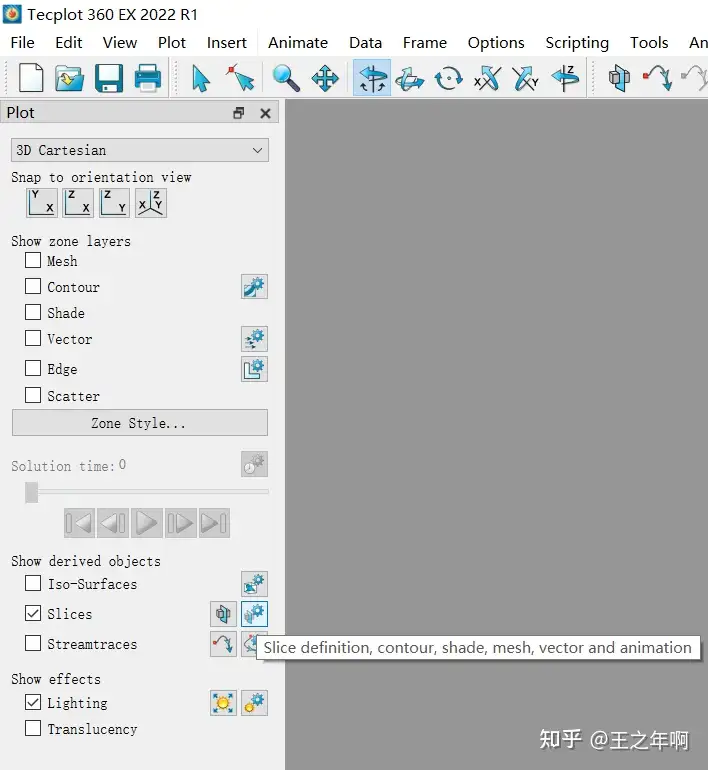Snap to XZ orientation view
Screen dimensions: 708x770
(78, 202)
